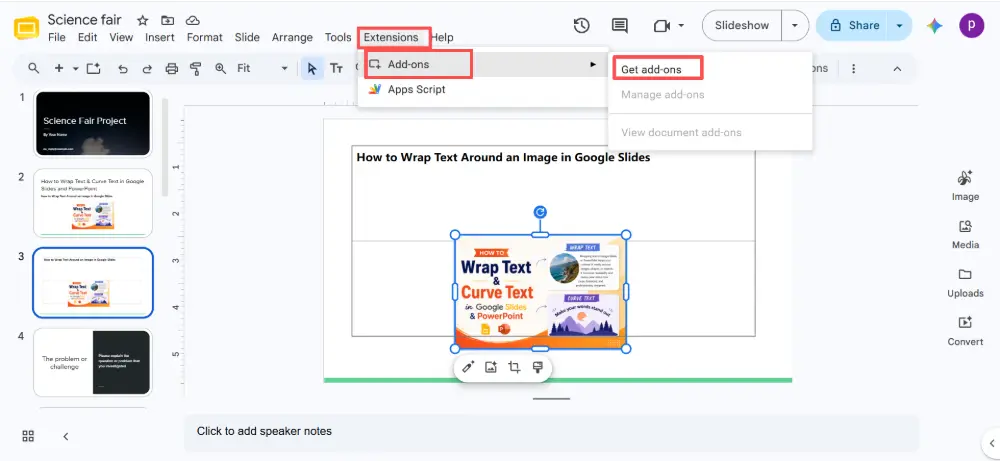This screenshot has height=461, width=1000.
Task: Add a new slide with the plus icon
Action: click(59, 68)
